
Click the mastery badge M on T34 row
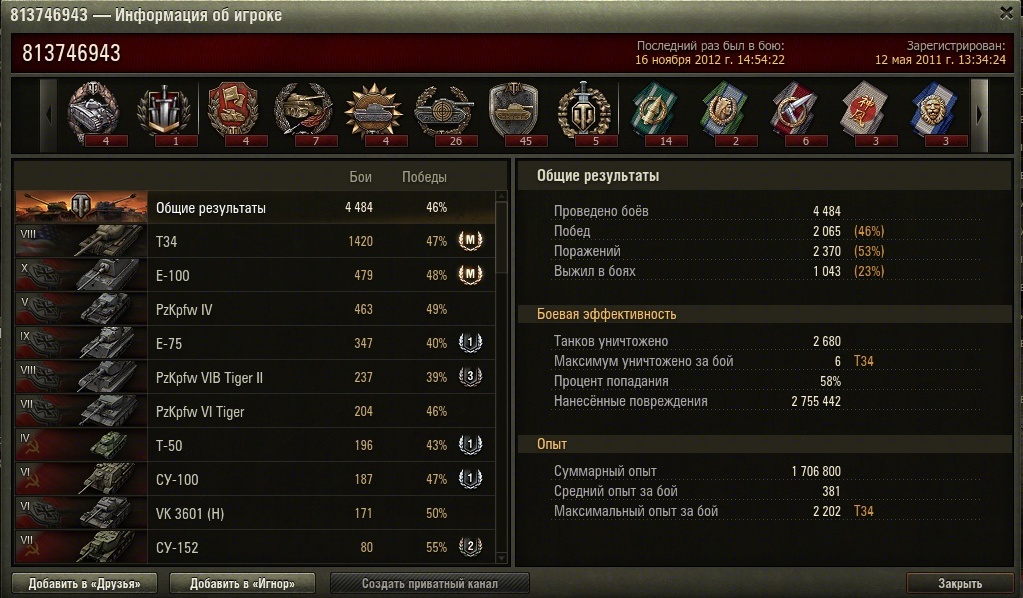[470, 241]
